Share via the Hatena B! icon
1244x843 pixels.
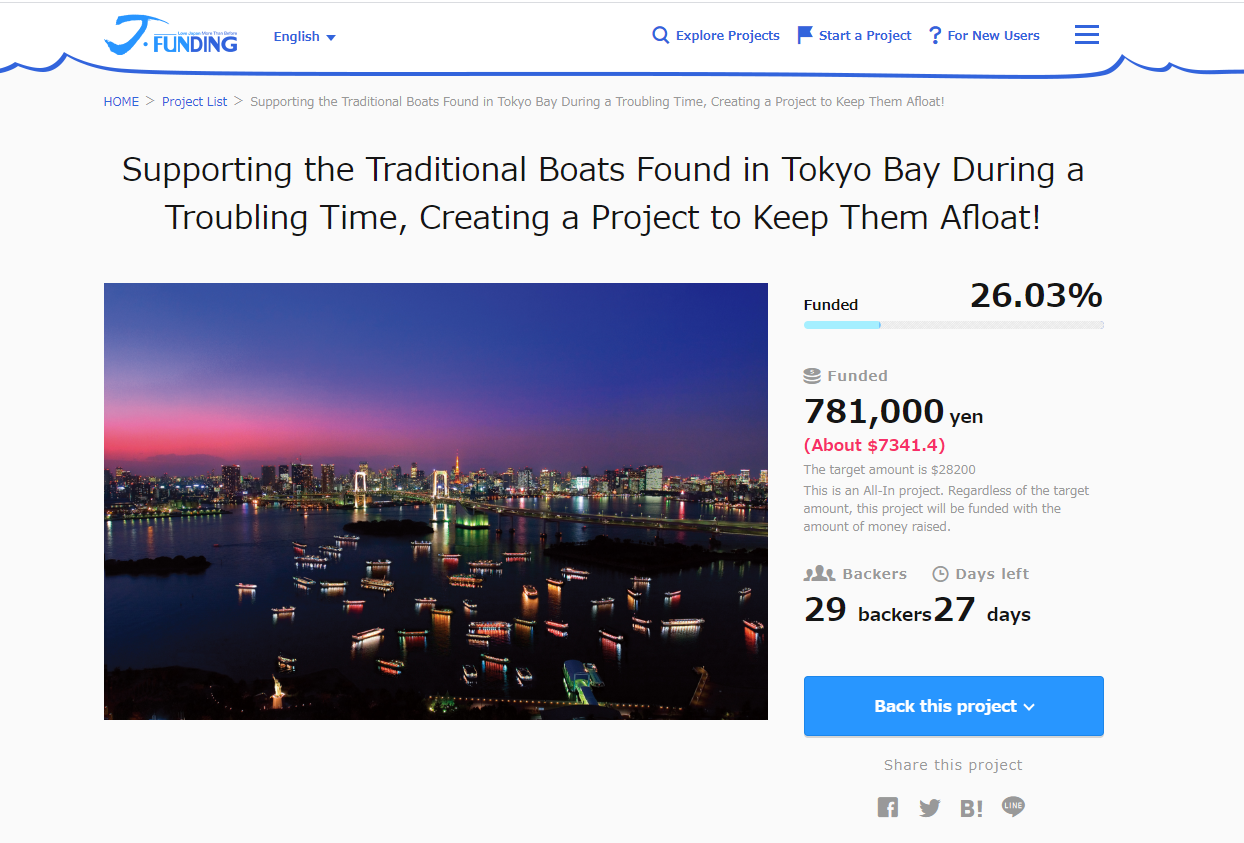(x=971, y=808)
